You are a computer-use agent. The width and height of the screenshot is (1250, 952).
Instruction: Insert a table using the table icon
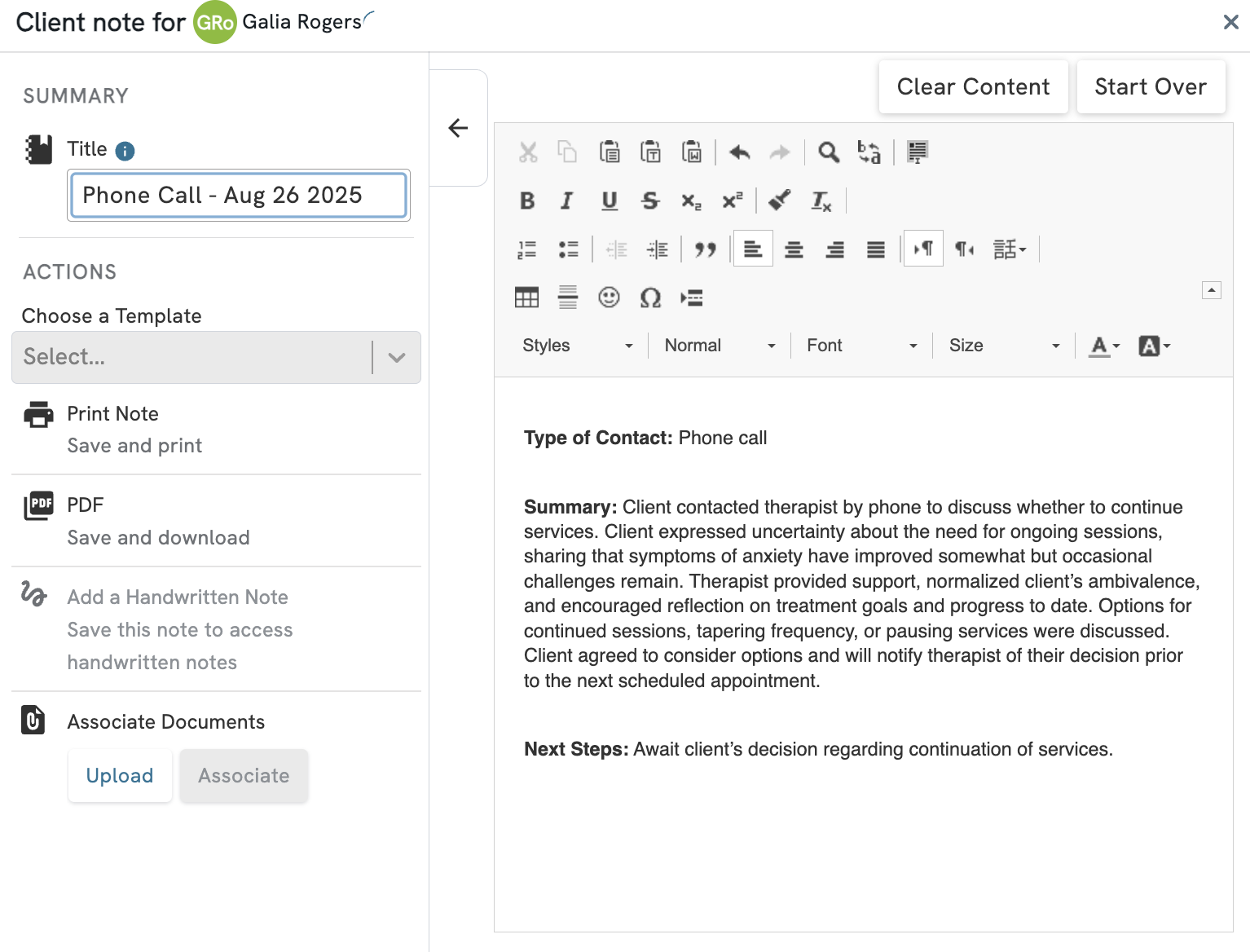pos(527,297)
